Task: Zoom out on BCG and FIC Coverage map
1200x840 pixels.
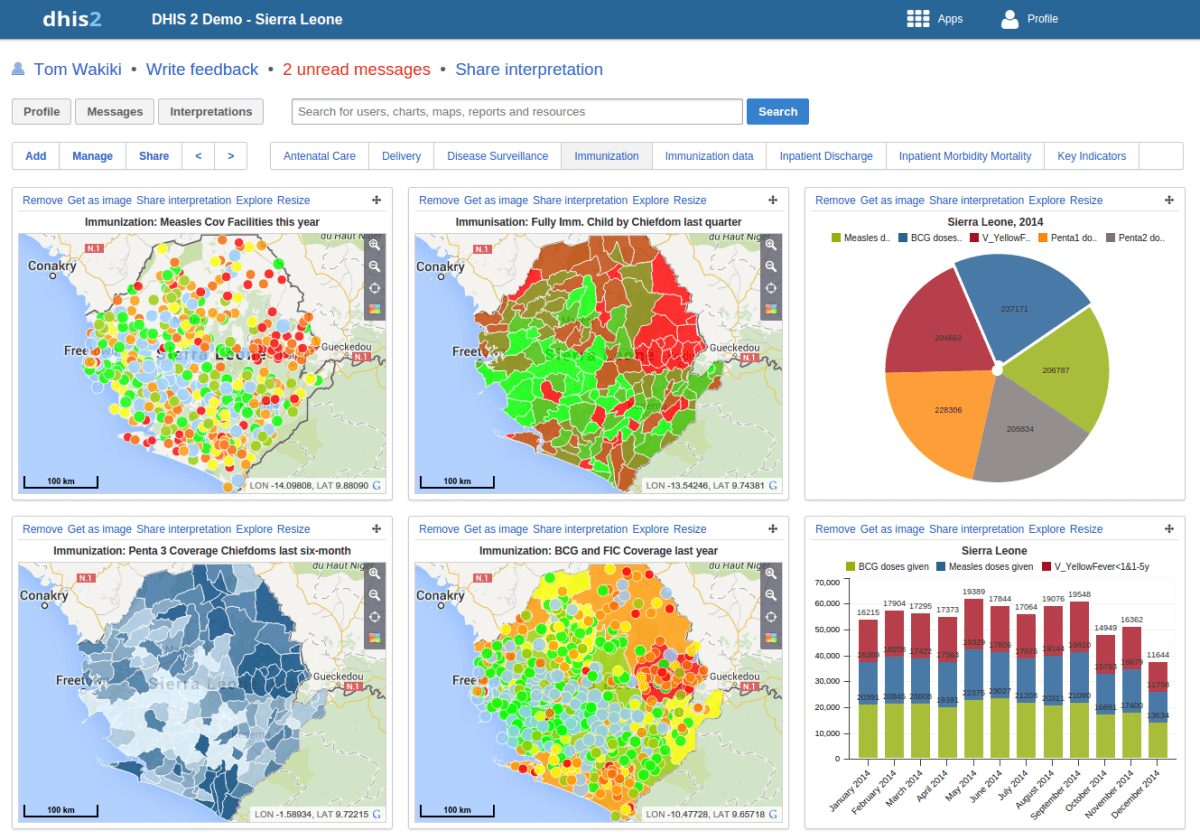Action: [771, 595]
